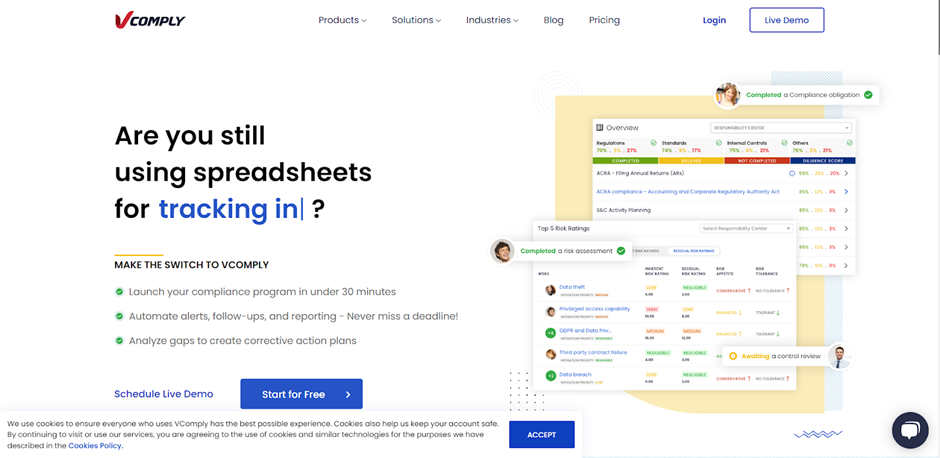Click the Standards check icon
Screen dimensions: 940x458
pos(719,143)
